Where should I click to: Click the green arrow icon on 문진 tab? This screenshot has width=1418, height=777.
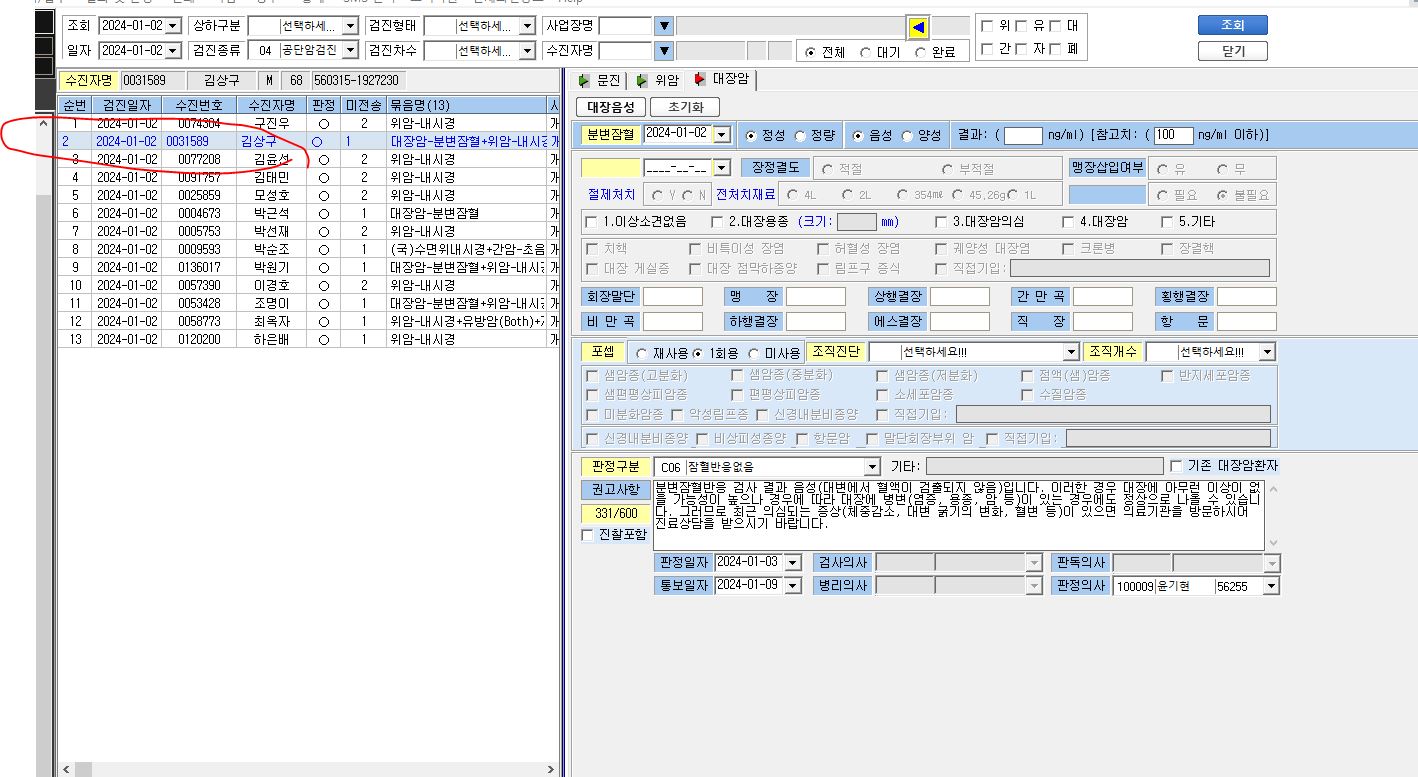point(584,80)
